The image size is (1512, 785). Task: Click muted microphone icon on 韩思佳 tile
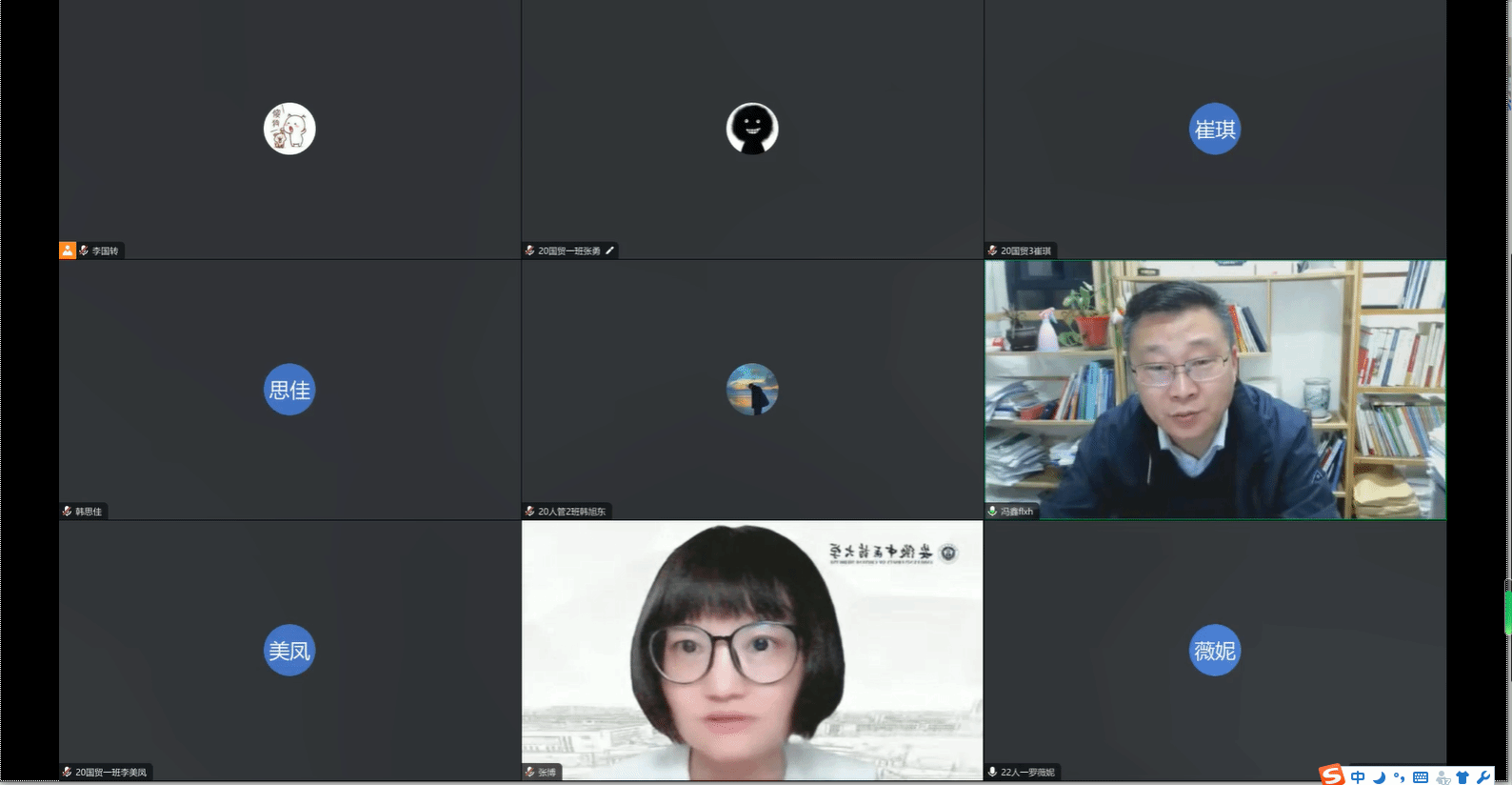[x=68, y=512]
